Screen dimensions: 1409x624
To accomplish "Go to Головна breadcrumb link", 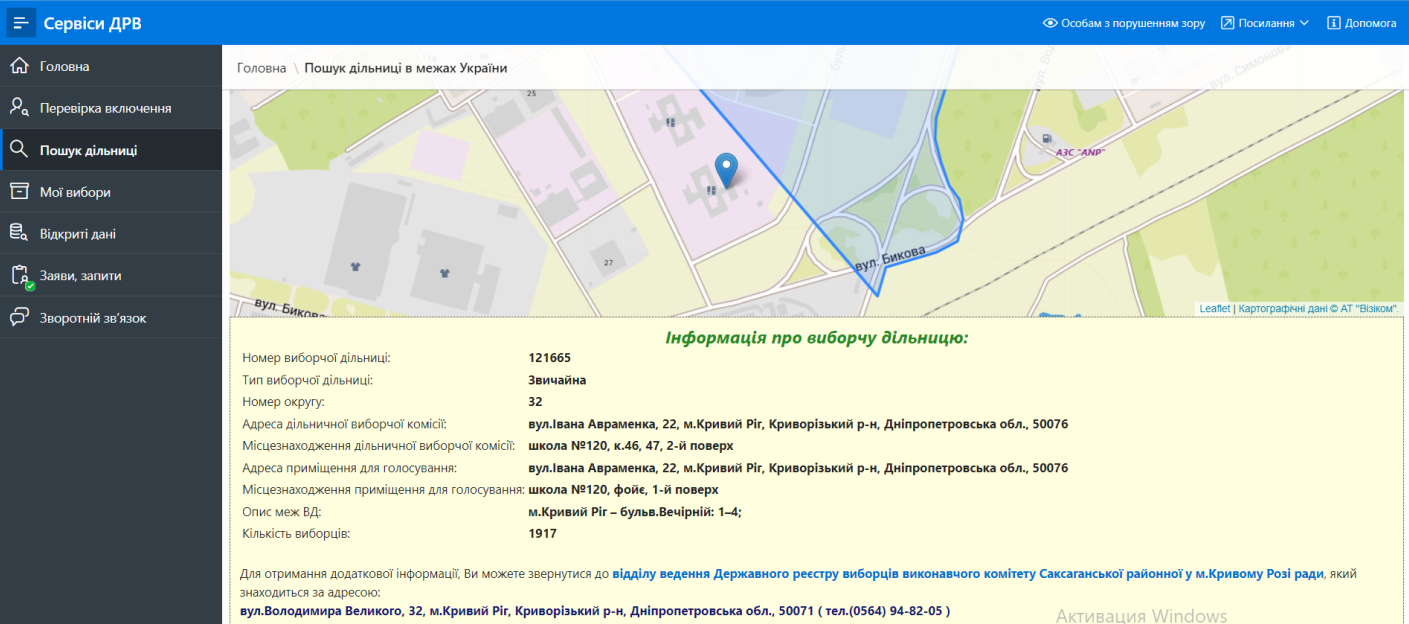I will (x=261, y=68).
